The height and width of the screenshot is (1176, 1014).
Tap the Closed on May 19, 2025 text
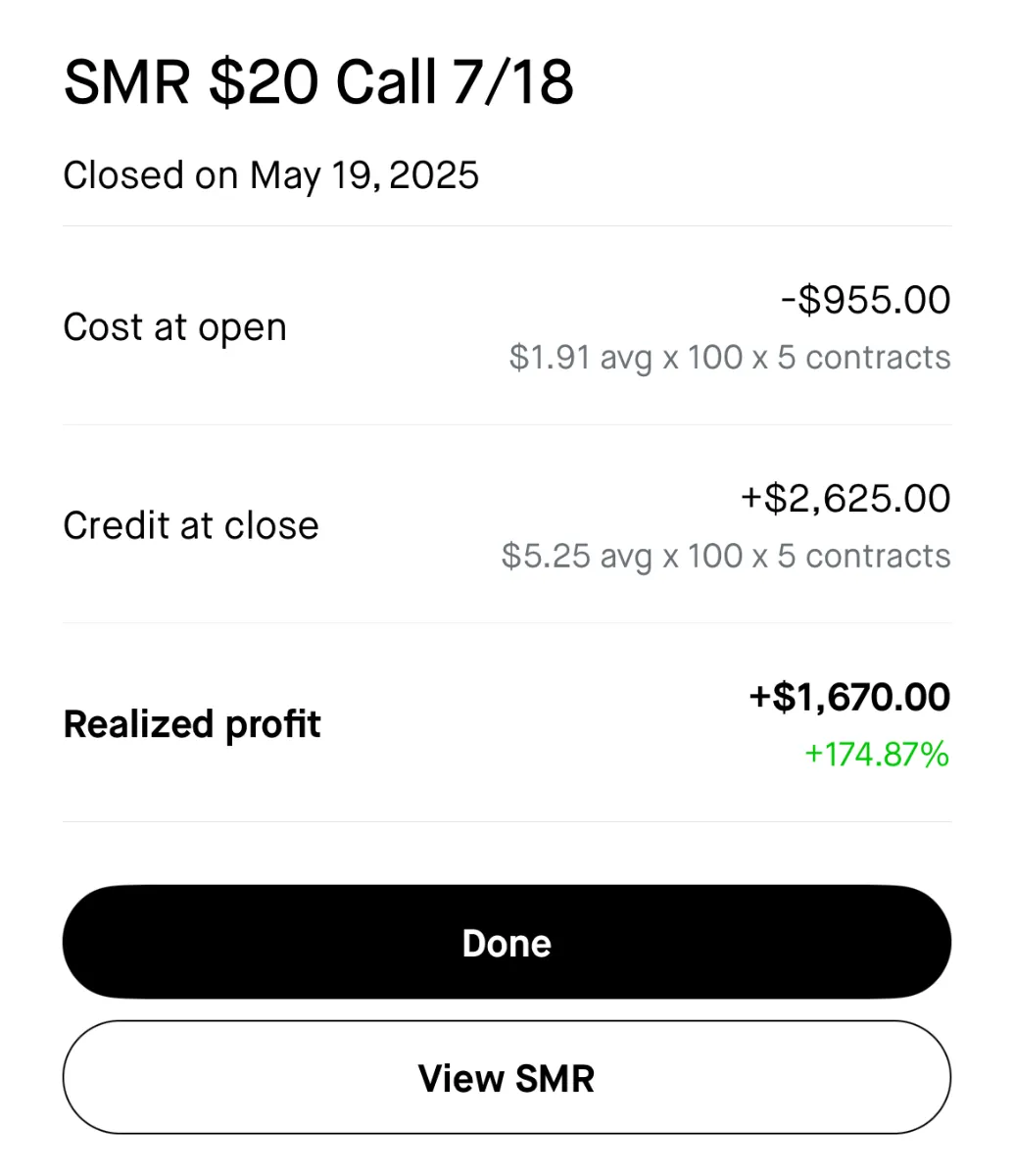271,176
